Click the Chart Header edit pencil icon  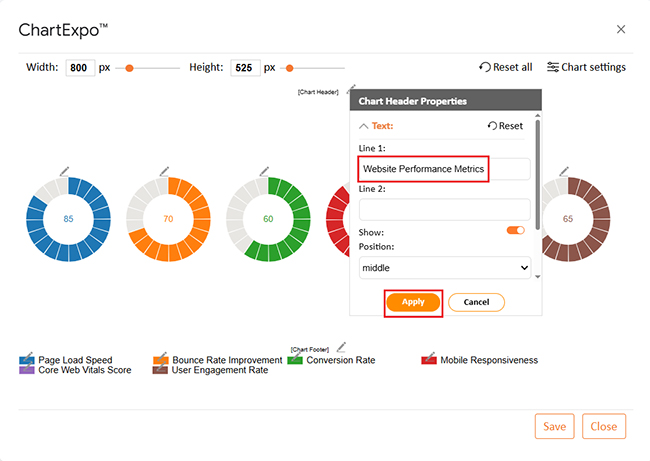pos(351,89)
